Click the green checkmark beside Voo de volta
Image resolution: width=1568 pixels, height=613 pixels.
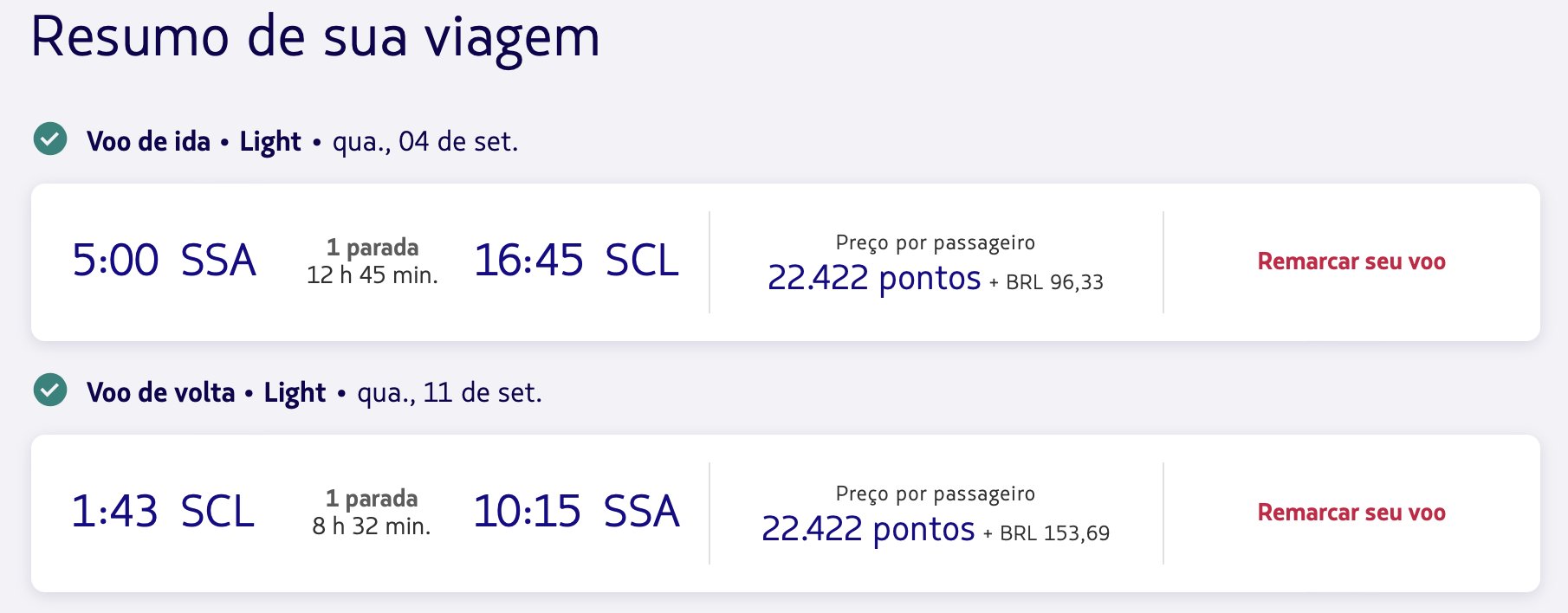click(50, 390)
